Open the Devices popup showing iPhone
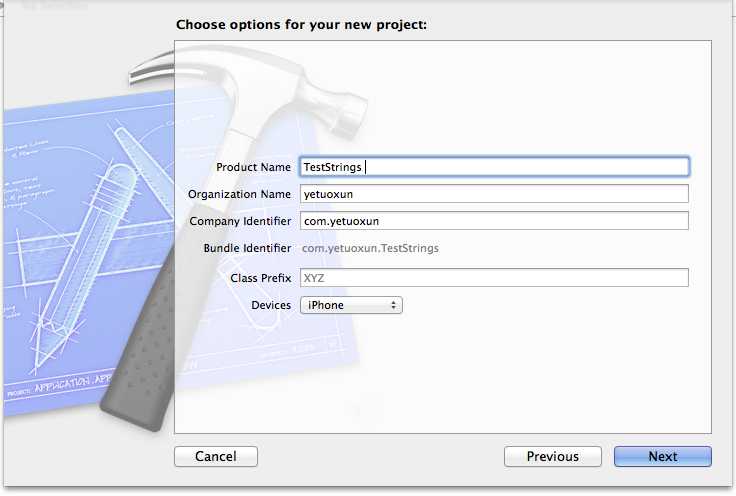 pyautogui.click(x=351, y=305)
